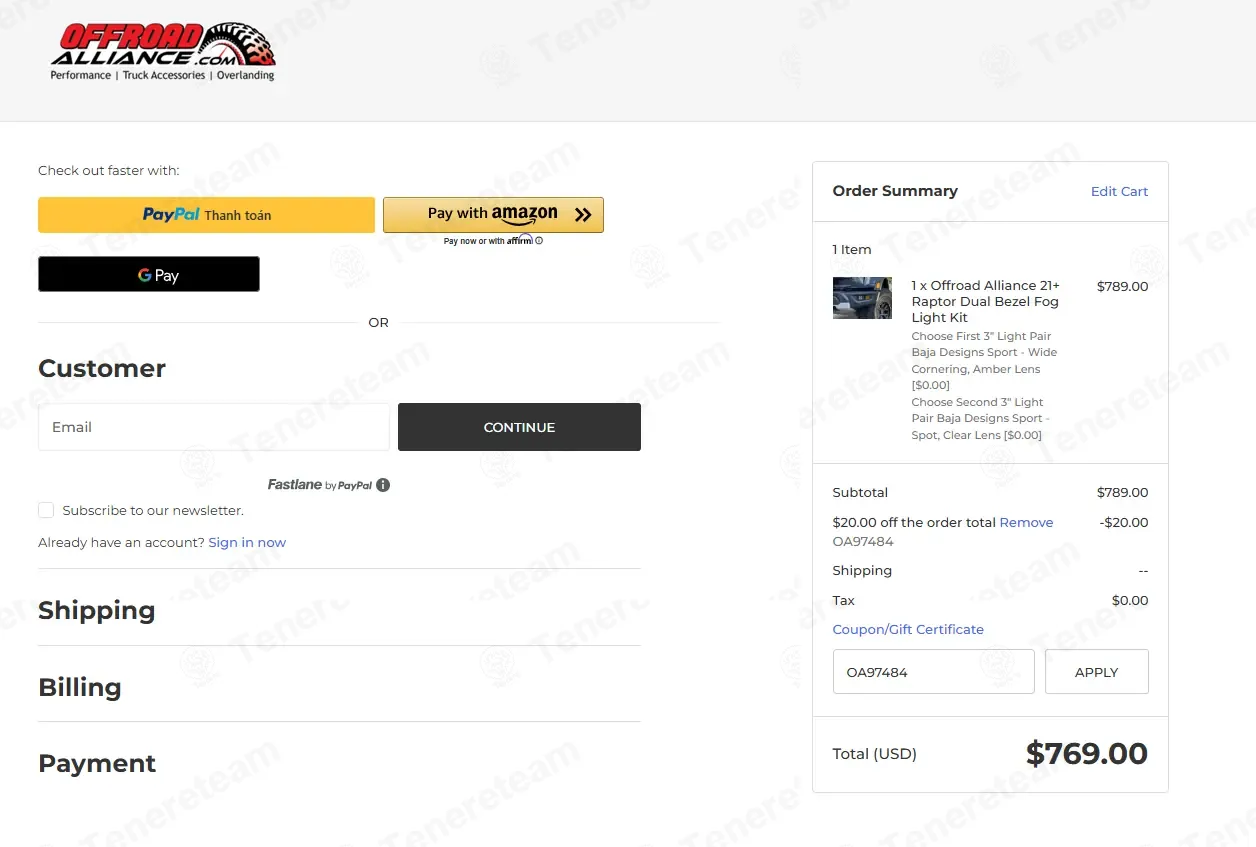Focus the Email input field

tap(213, 427)
